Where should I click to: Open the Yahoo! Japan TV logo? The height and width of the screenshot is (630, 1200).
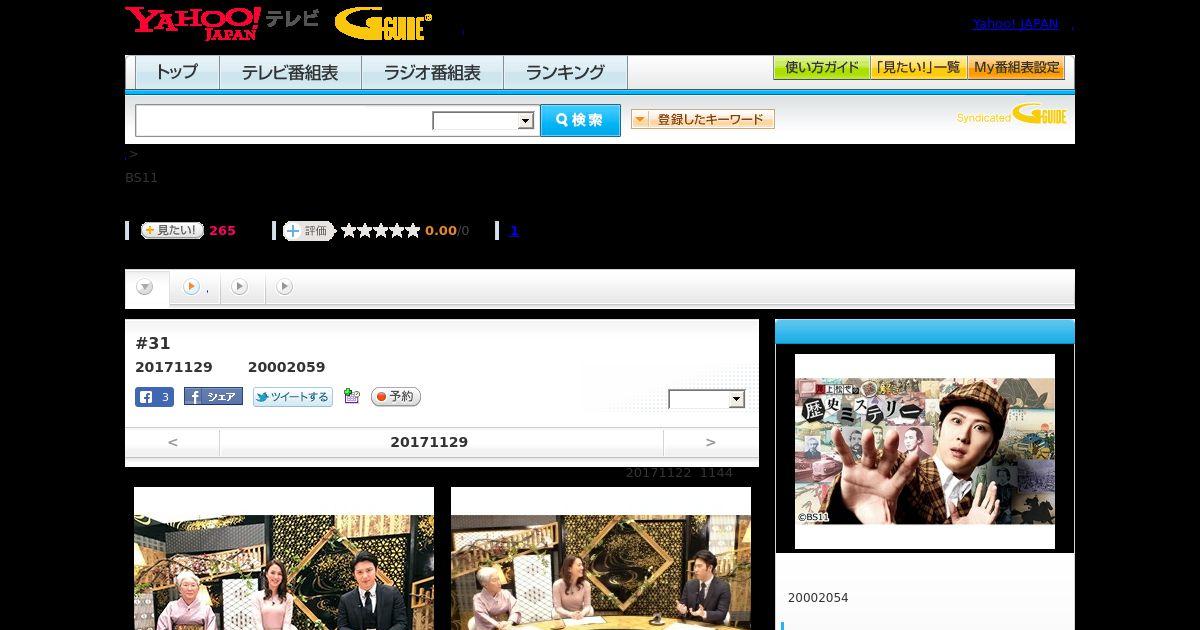click(222, 22)
